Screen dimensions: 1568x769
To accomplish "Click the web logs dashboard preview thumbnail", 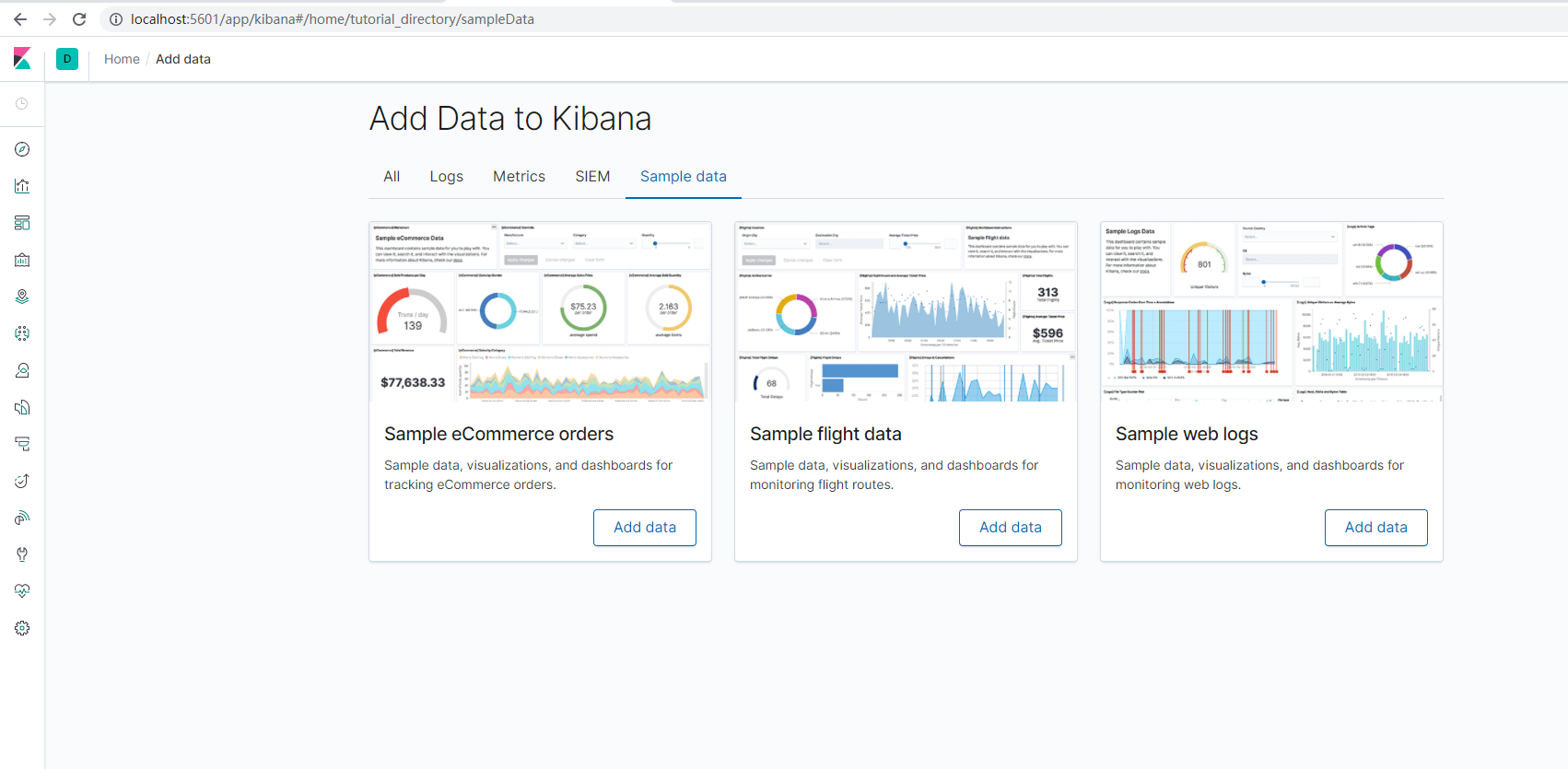I will (x=1271, y=312).
